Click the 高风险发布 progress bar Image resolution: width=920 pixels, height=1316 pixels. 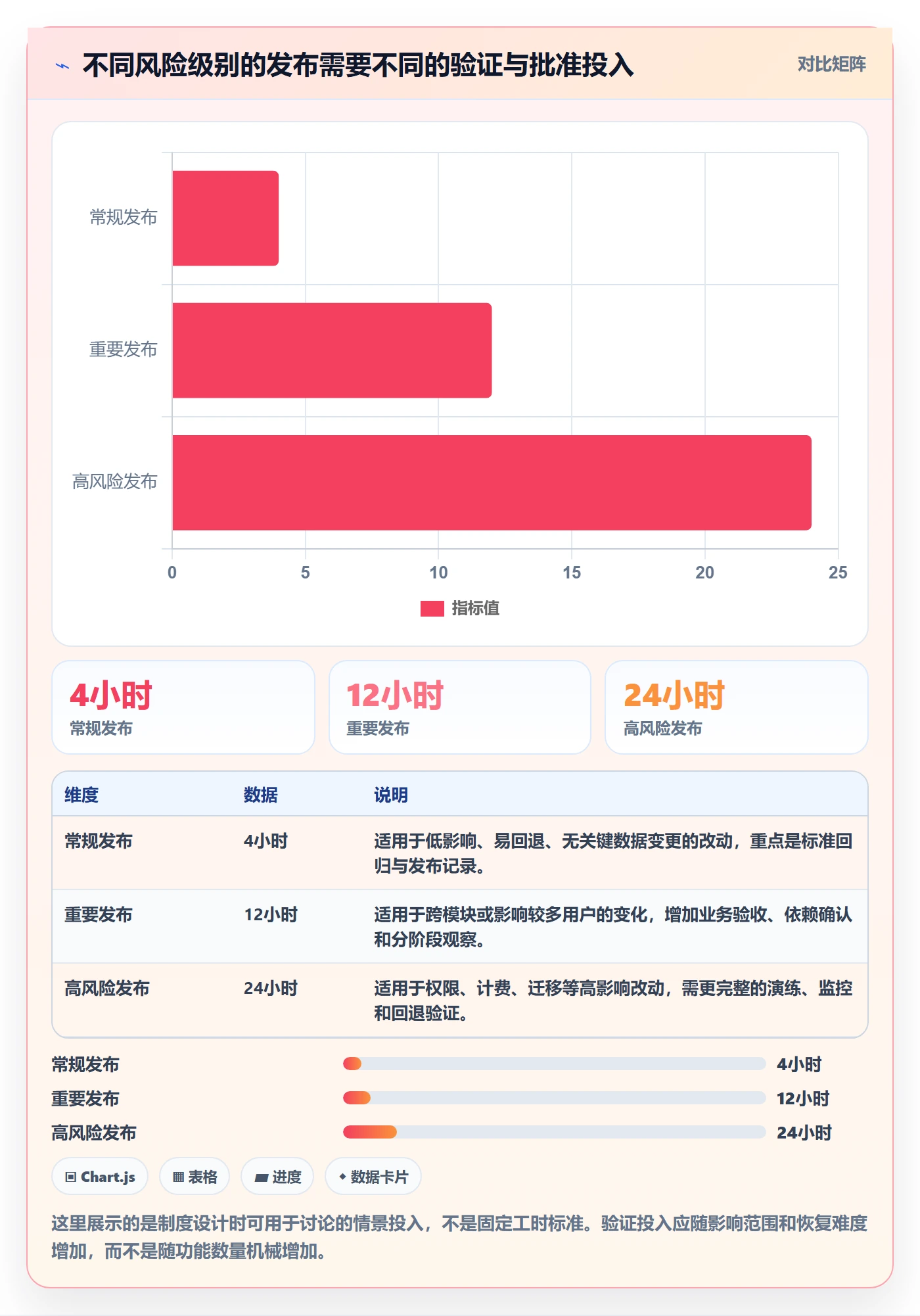555,1132
